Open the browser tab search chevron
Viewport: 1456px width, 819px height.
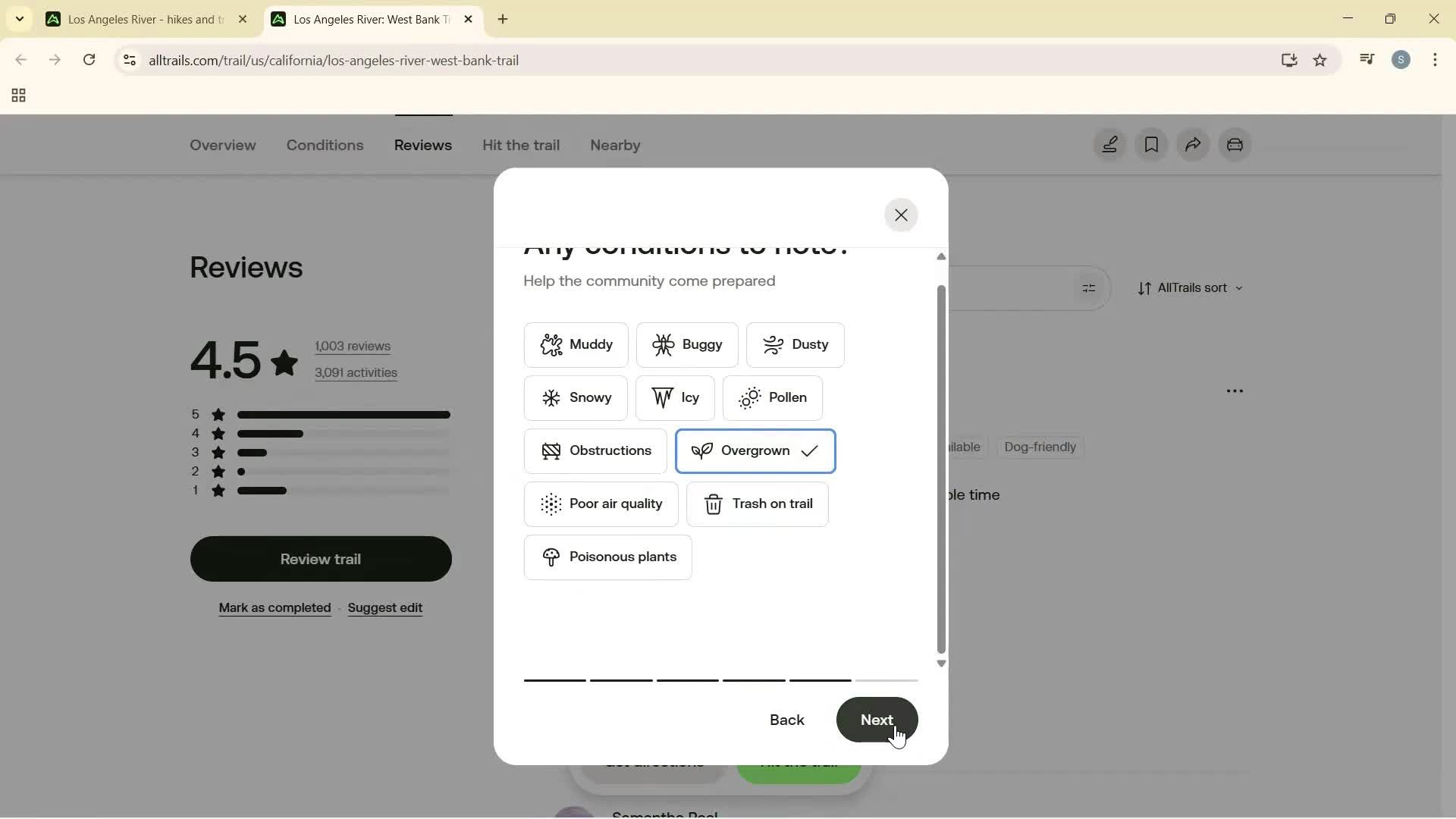click(19, 19)
